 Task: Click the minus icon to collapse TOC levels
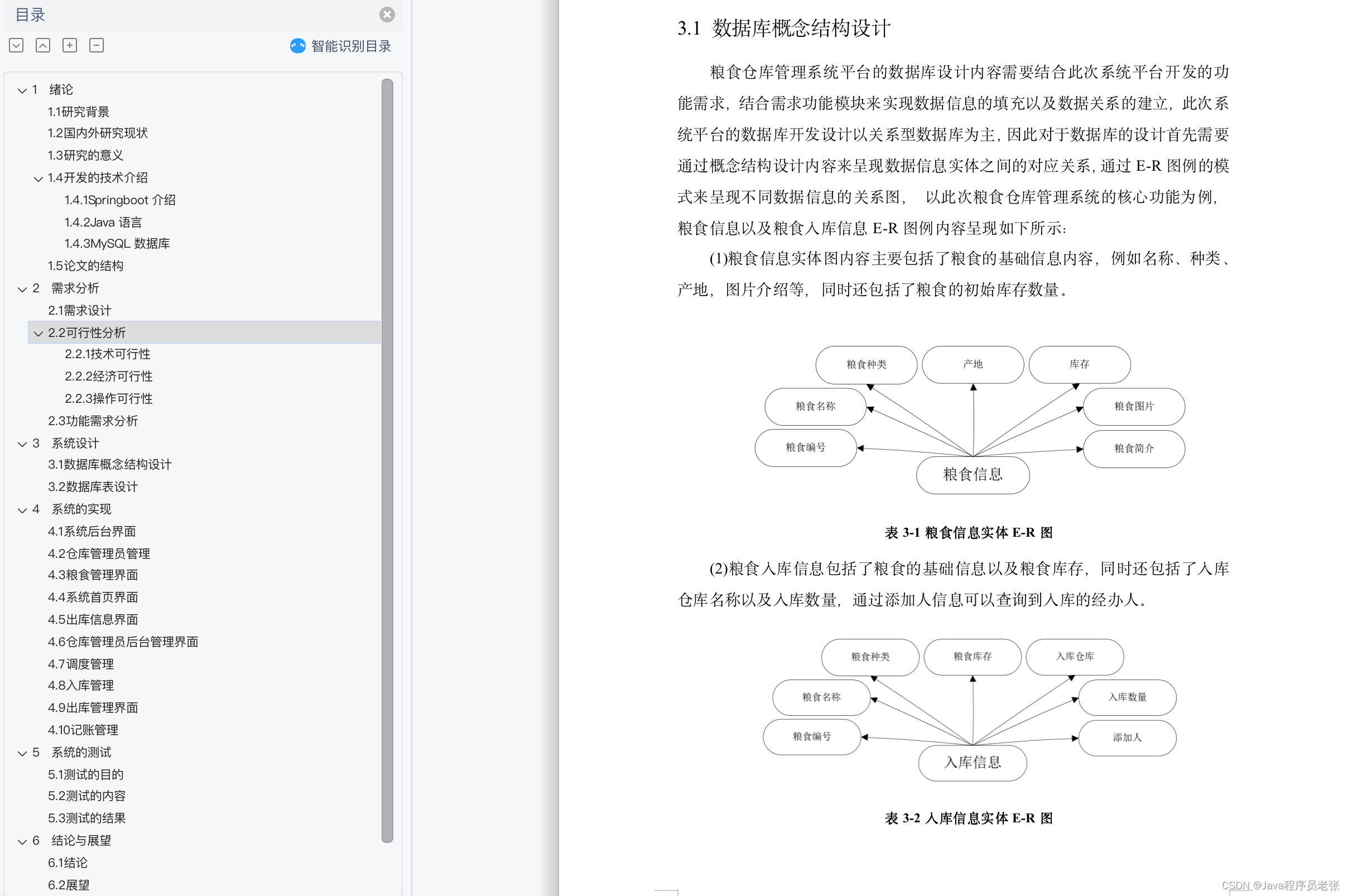96,45
